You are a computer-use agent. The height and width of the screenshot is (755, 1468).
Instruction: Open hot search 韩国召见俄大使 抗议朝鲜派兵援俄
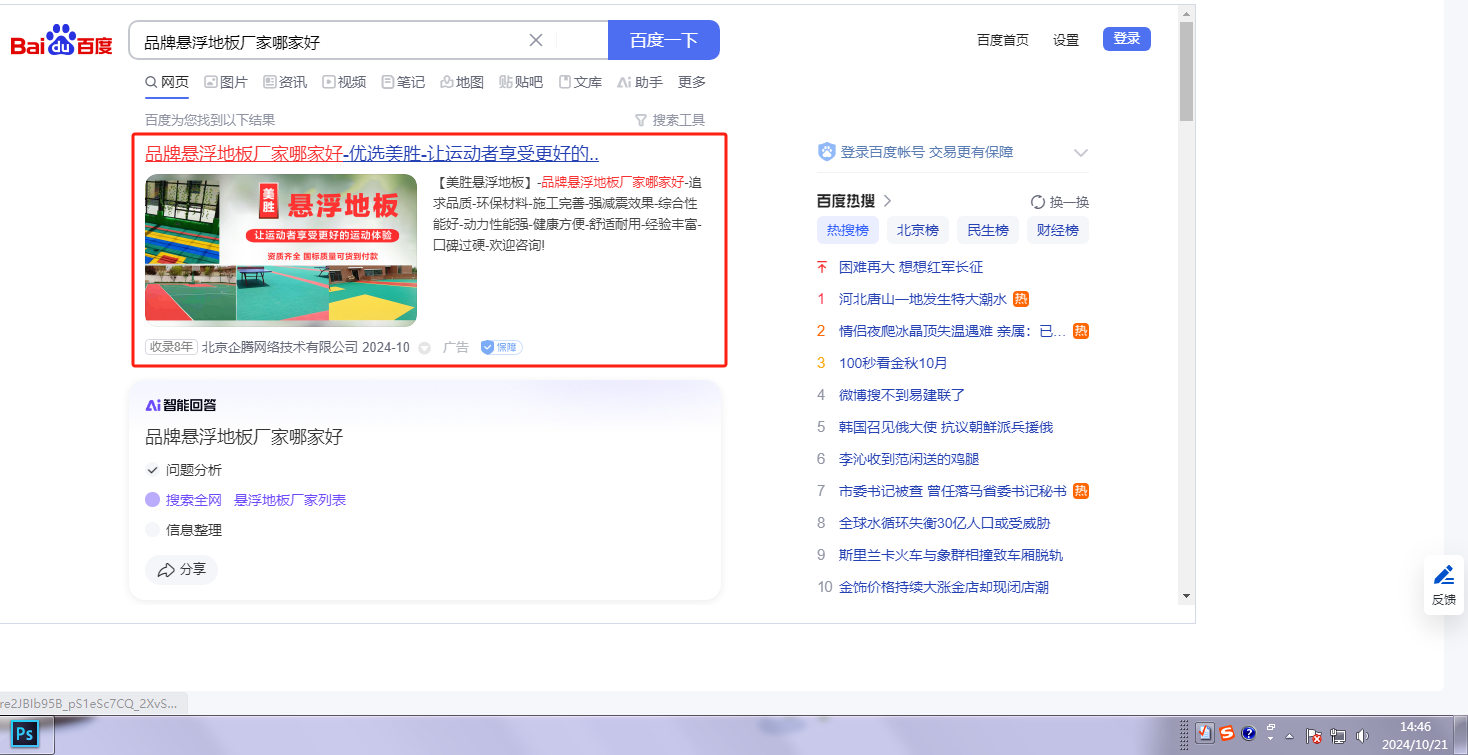tap(946, 427)
